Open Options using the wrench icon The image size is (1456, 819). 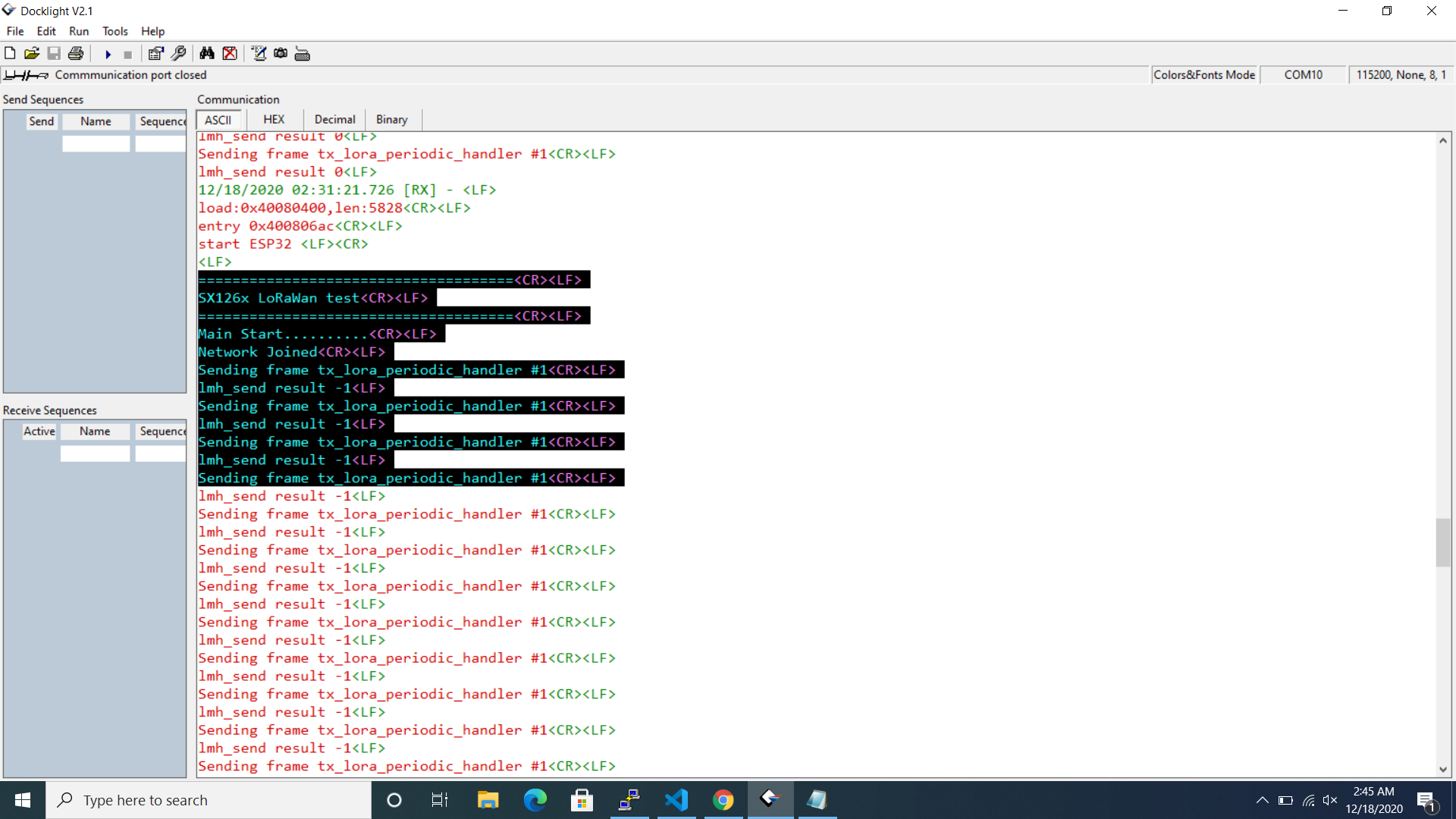(179, 54)
